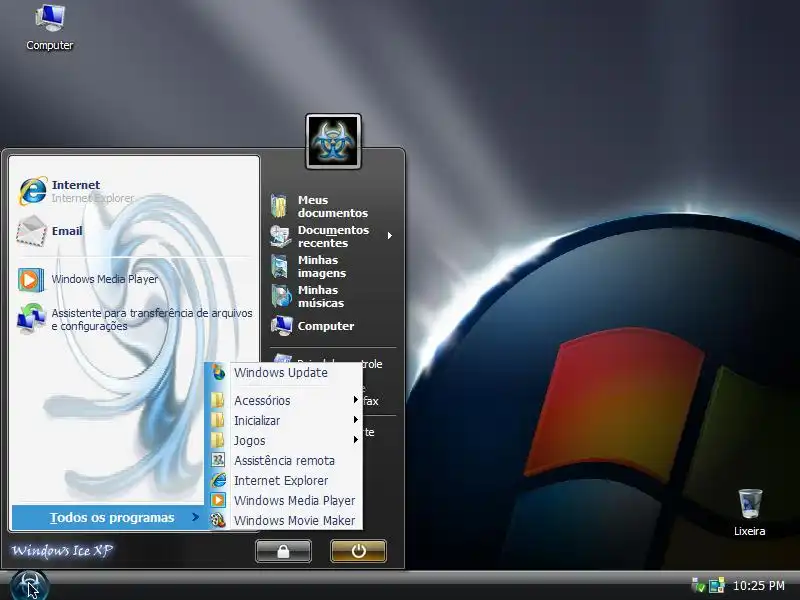The image size is (800, 600).
Task: Click the Internet Explorer text in programs list
Action: [281, 481]
